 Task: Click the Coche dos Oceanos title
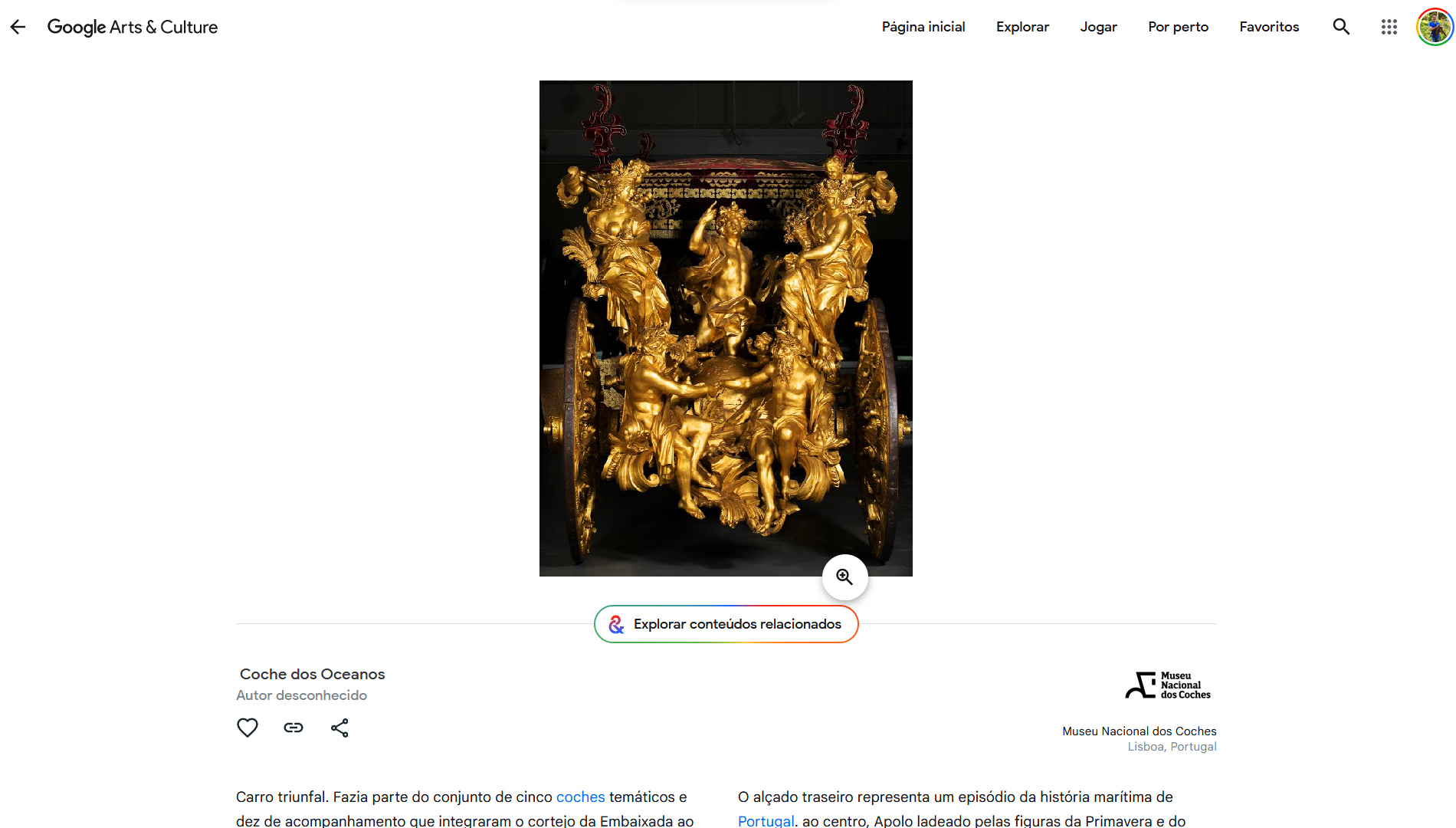click(312, 674)
